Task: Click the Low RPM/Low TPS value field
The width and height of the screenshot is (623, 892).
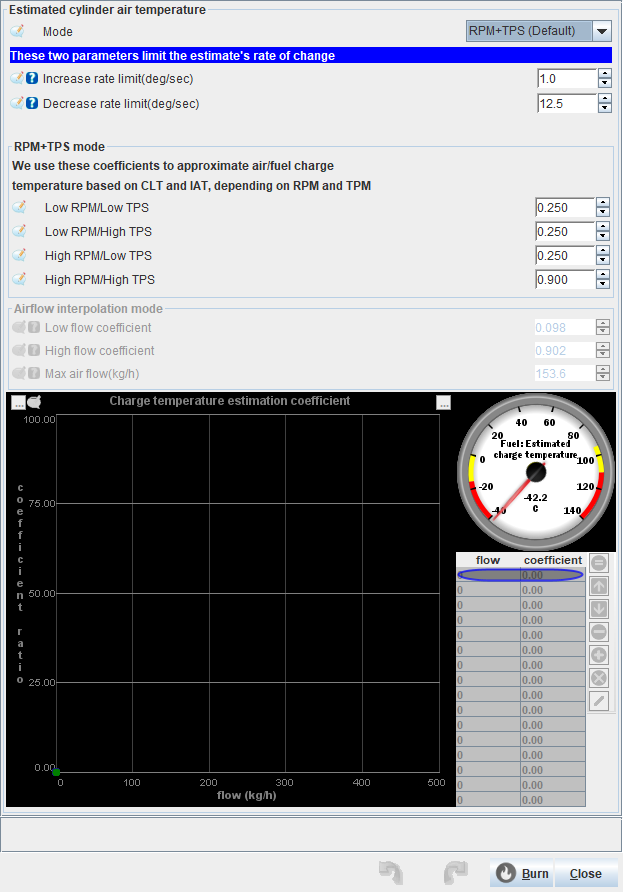Action: tap(565, 208)
